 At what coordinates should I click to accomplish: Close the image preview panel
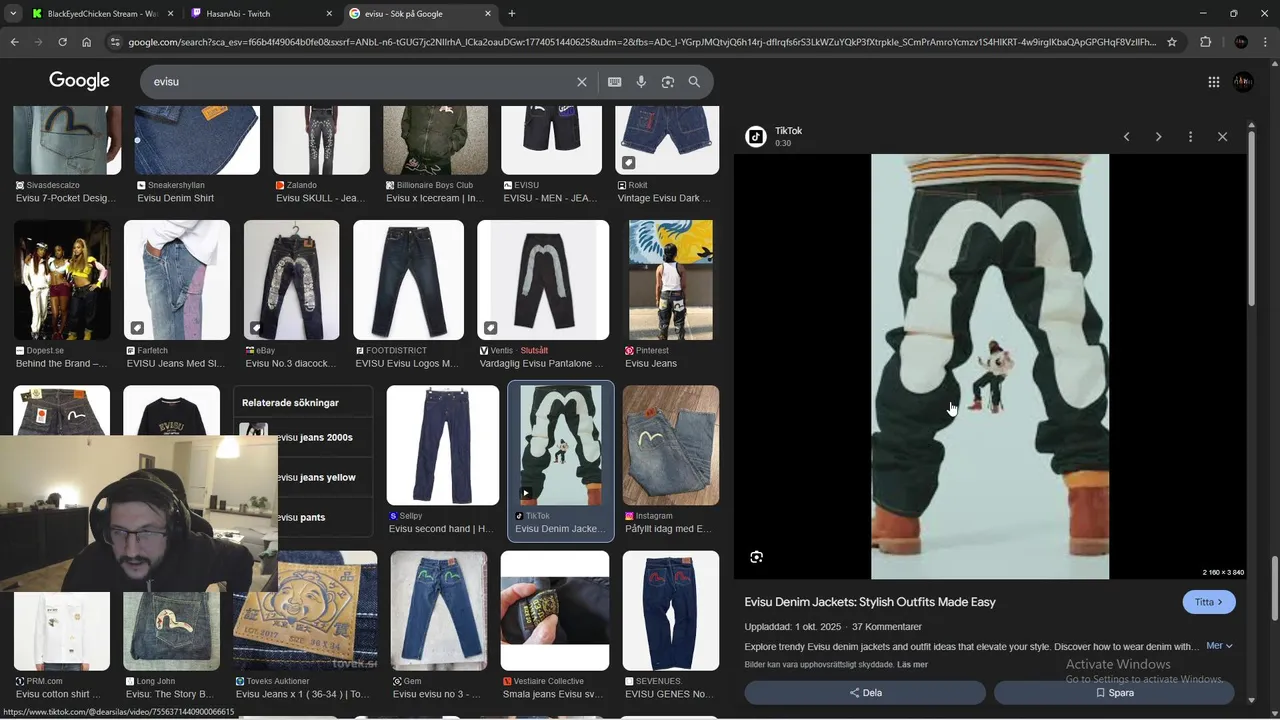1222,137
